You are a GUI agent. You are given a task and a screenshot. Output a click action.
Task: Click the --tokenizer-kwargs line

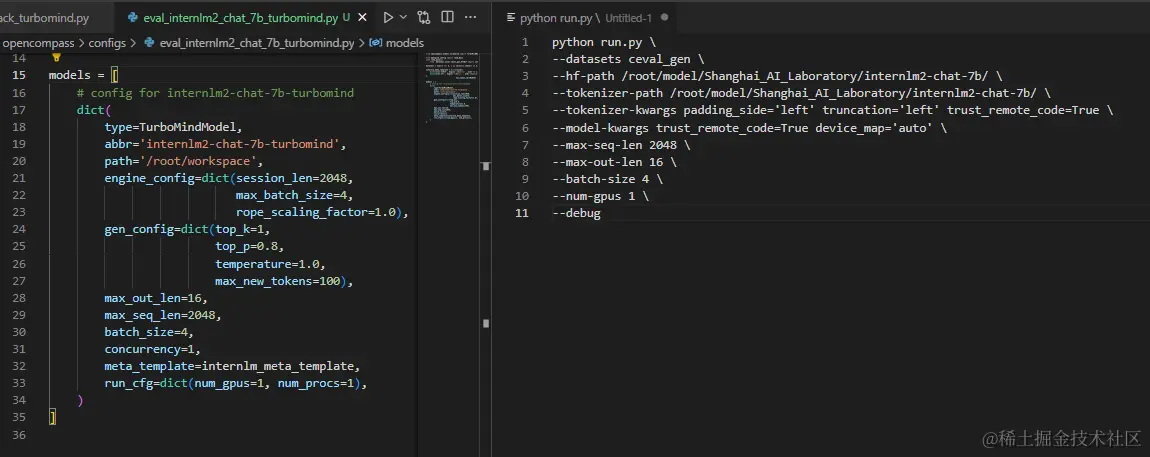tap(832, 111)
